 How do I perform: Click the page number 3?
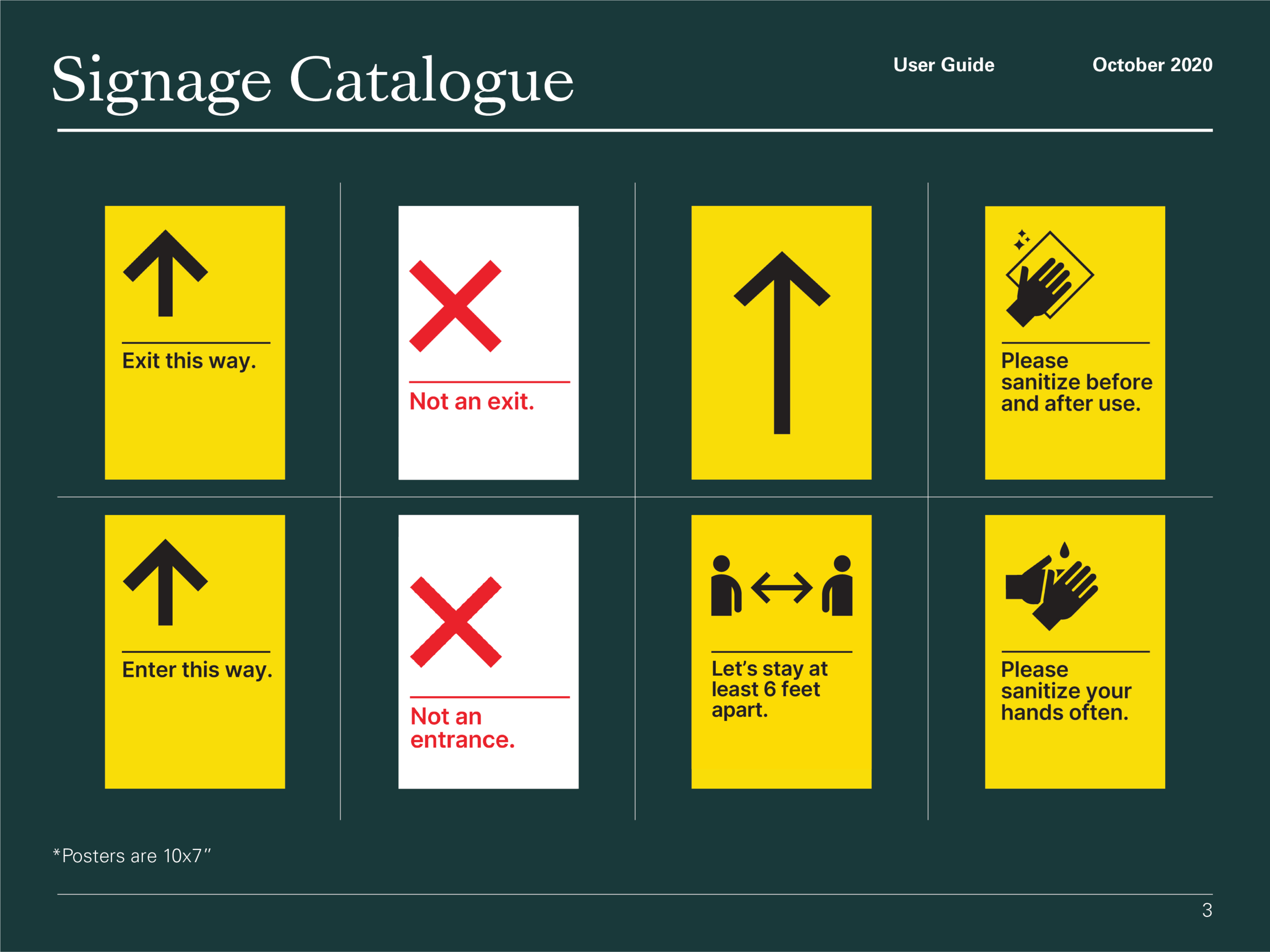pos(1207,910)
